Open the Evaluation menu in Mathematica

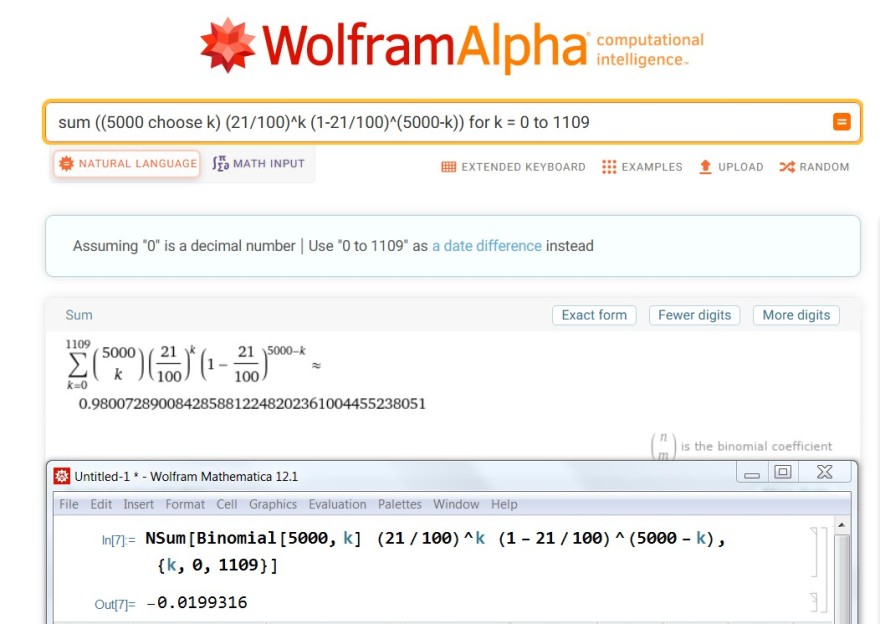[337, 504]
